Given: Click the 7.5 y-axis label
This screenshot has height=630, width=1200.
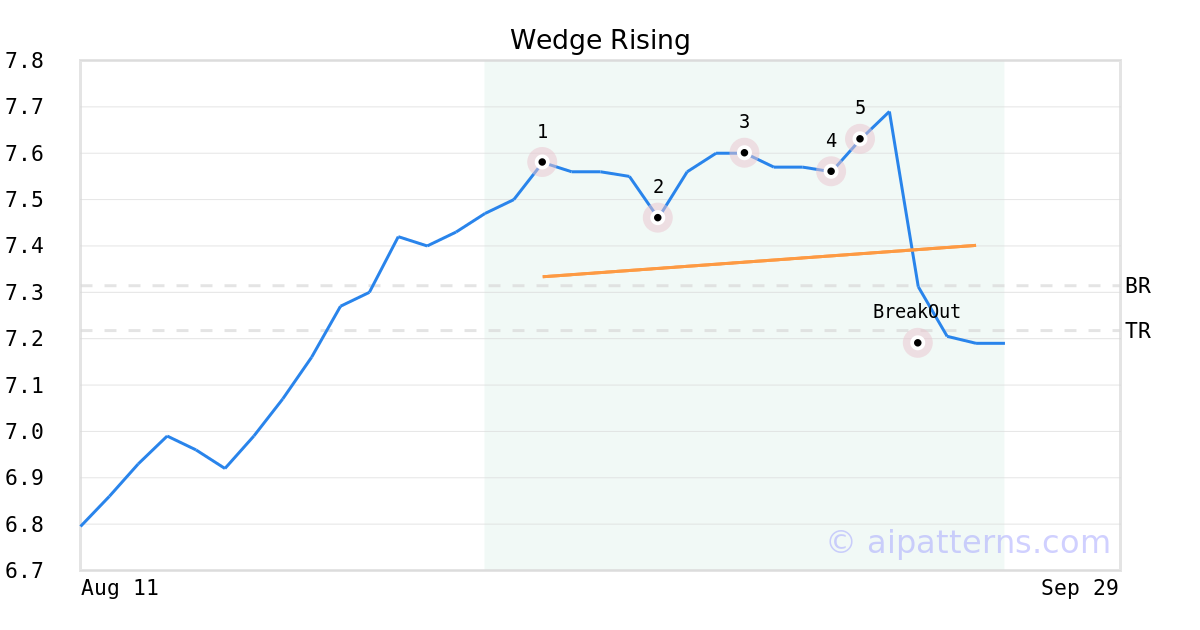Looking at the screenshot, I should [x=24, y=200].
